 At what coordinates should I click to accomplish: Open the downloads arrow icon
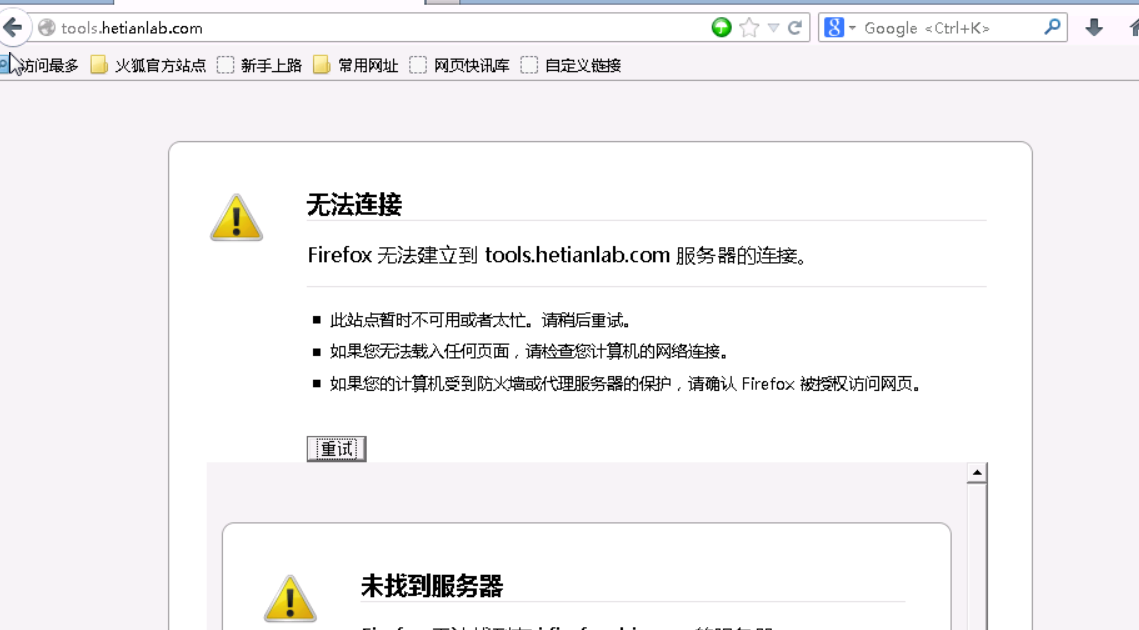click(1094, 28)
